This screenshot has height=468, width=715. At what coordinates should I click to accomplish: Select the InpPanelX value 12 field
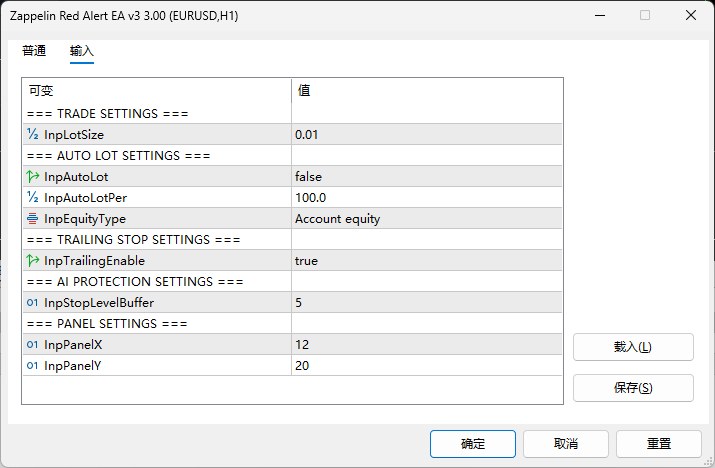(426, 344)
